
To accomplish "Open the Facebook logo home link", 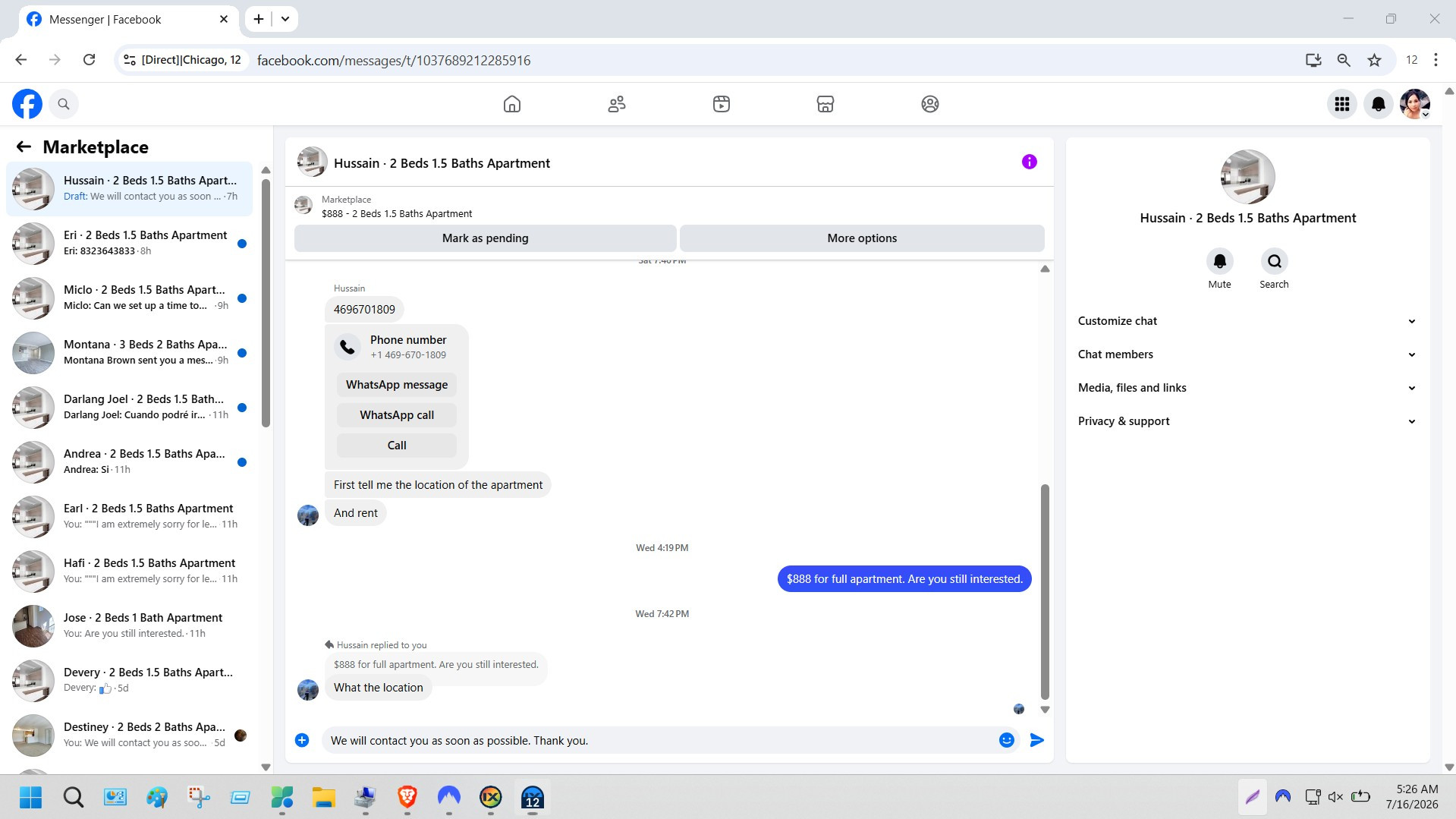I will tap(27, 104).
